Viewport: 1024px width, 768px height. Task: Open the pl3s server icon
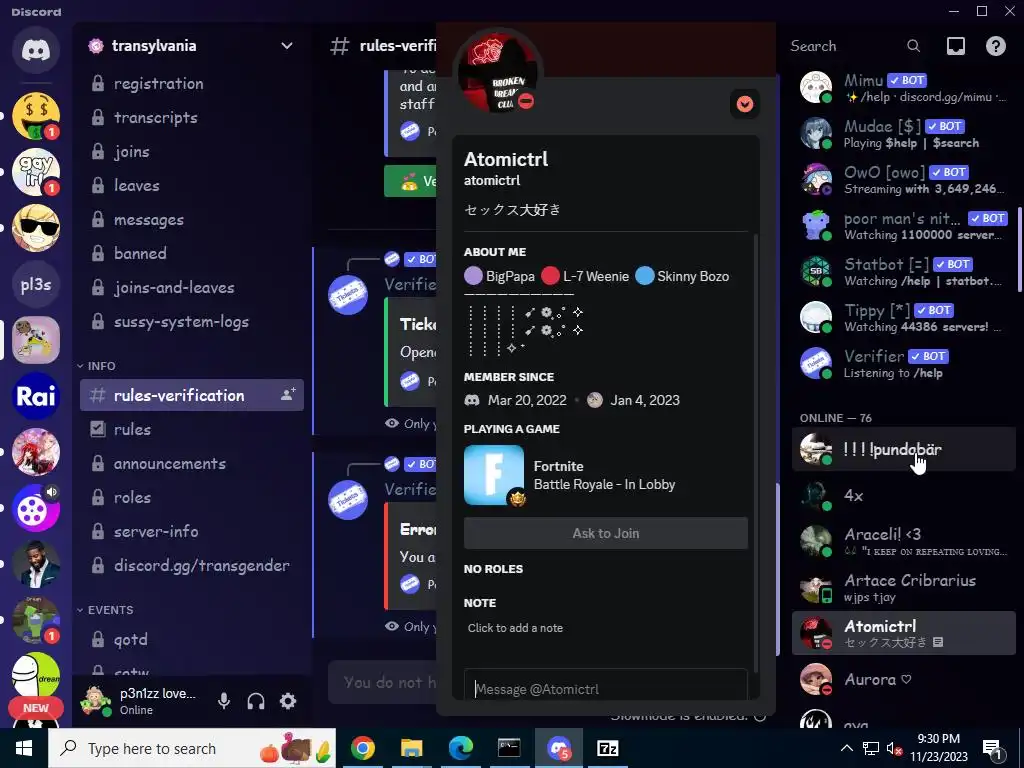[36, 284]
